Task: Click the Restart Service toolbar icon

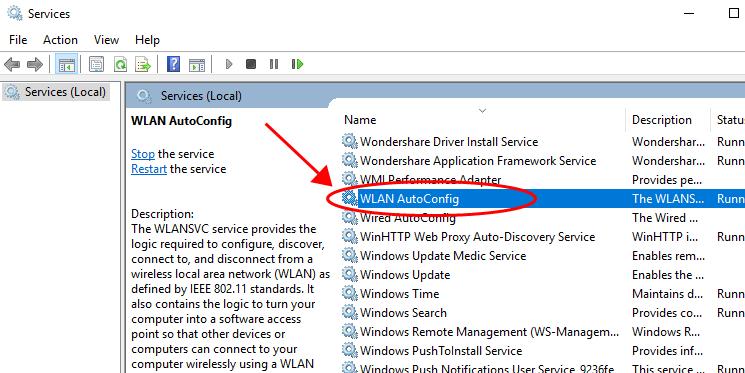Action: [297, 64]
